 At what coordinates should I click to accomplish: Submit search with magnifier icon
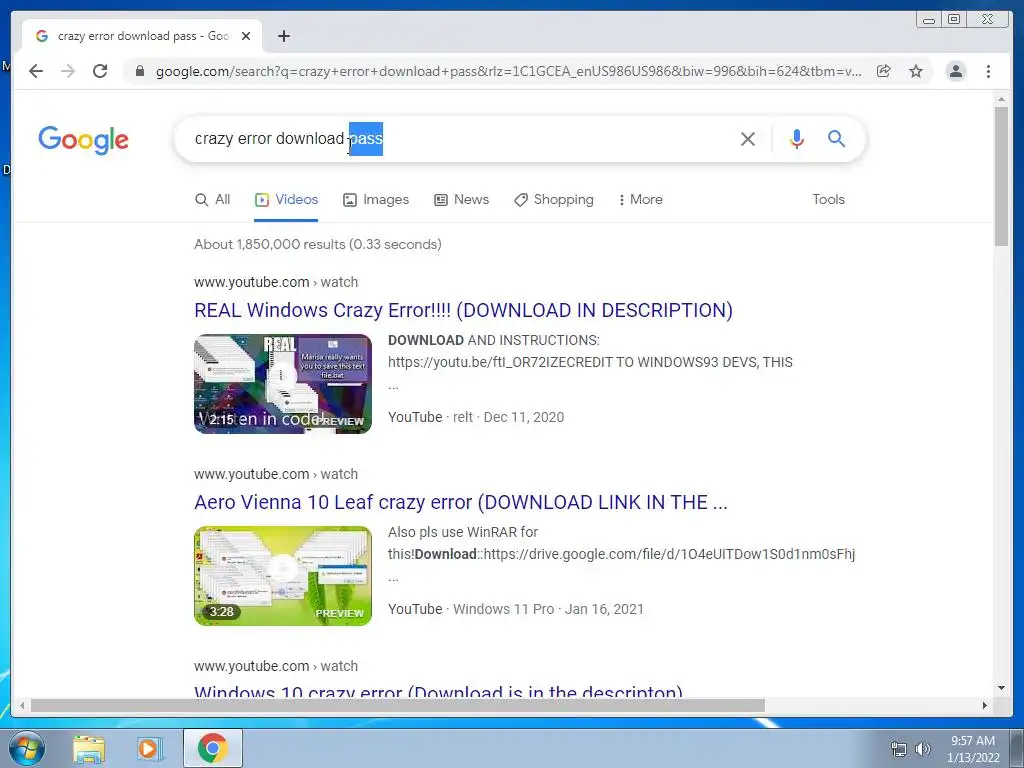click(837, 138)
